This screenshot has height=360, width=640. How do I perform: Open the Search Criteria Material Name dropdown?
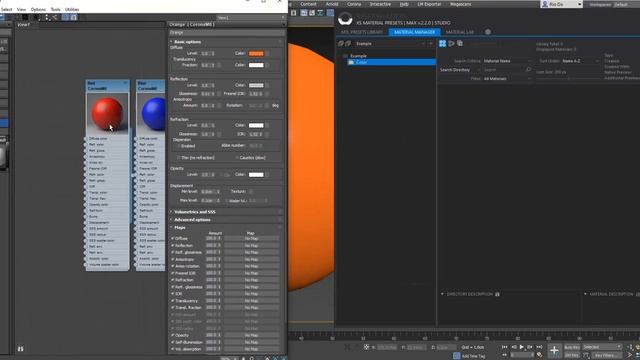(507, 61)
